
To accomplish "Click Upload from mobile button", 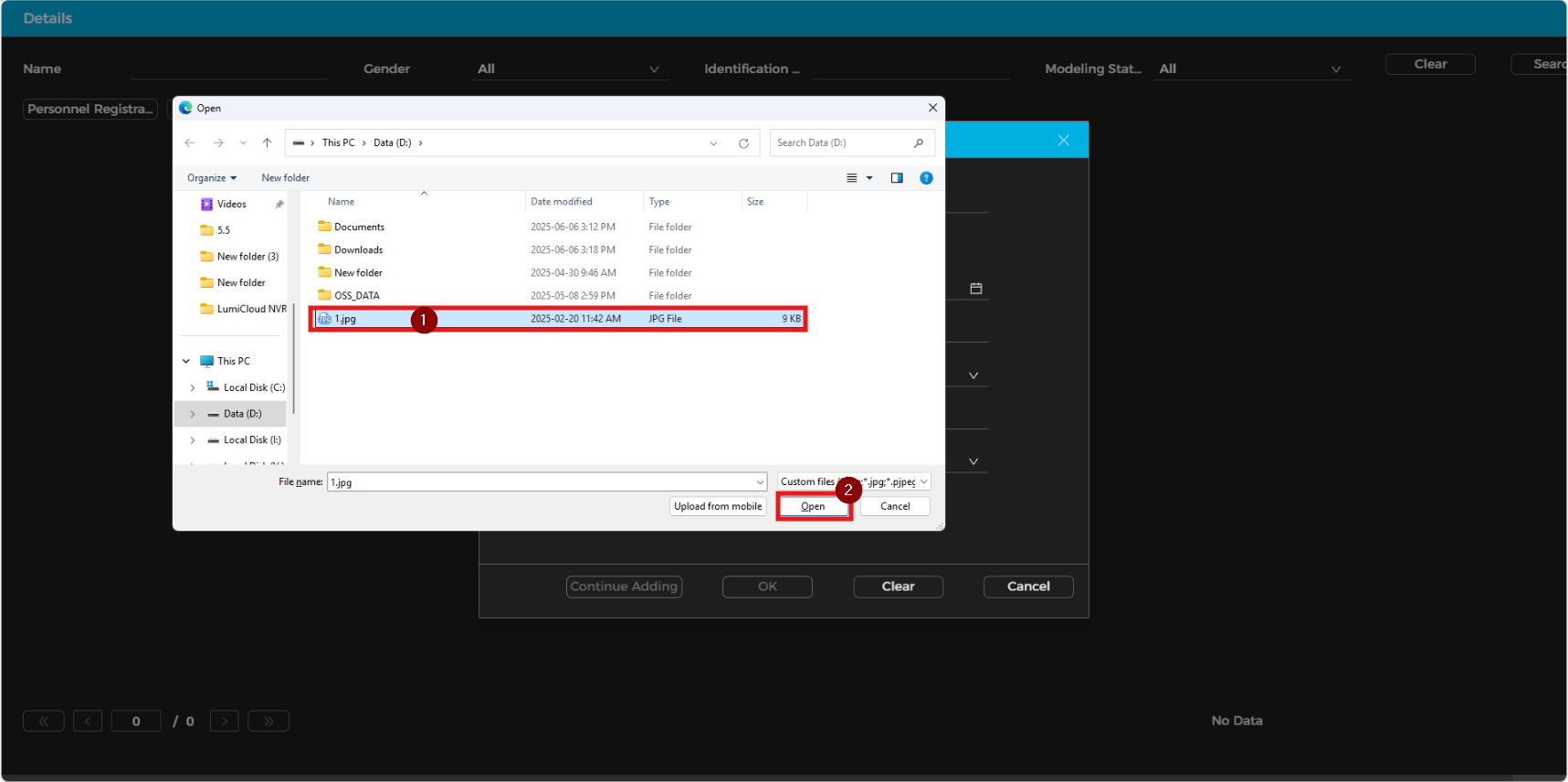I will [x=718, y=506].
